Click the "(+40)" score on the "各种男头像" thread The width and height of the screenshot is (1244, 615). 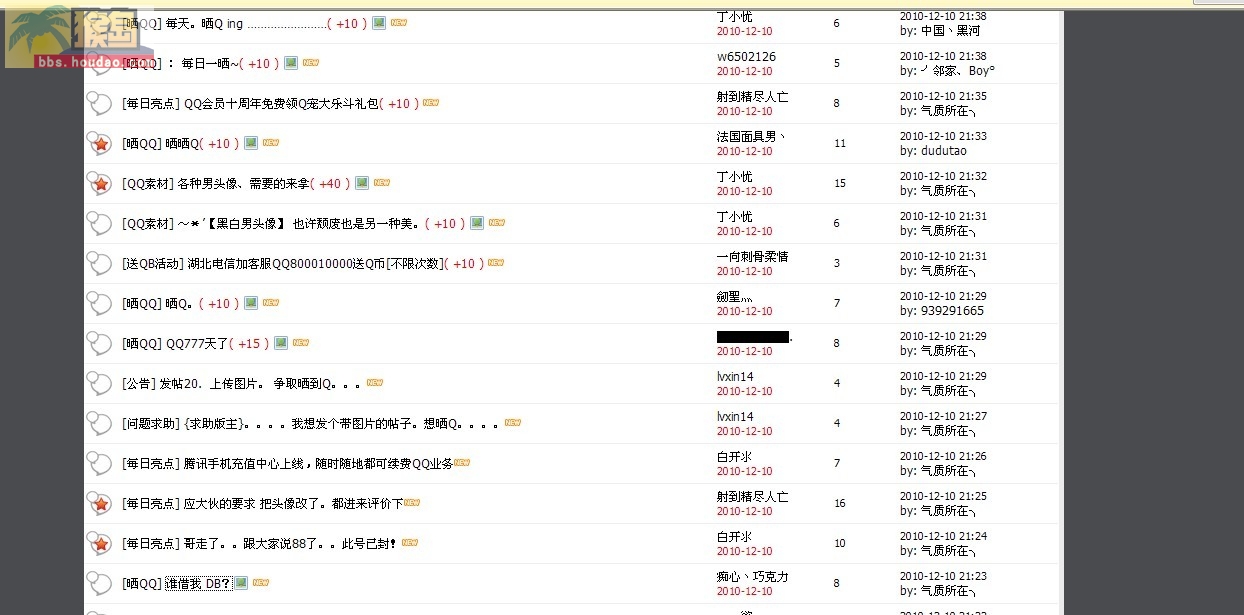click(x=330, y=183)
